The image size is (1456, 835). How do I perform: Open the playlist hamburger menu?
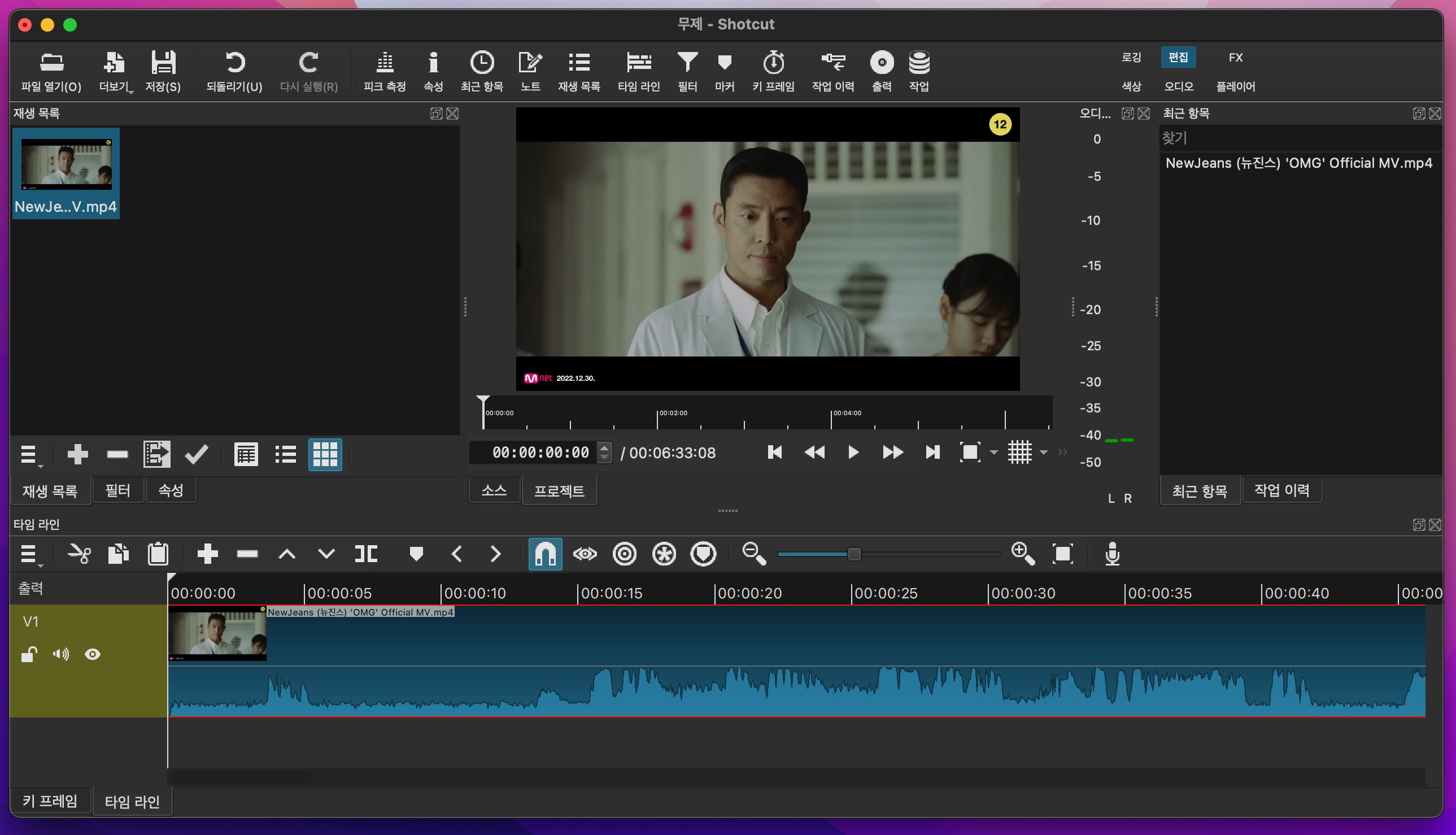click(30, 455)
